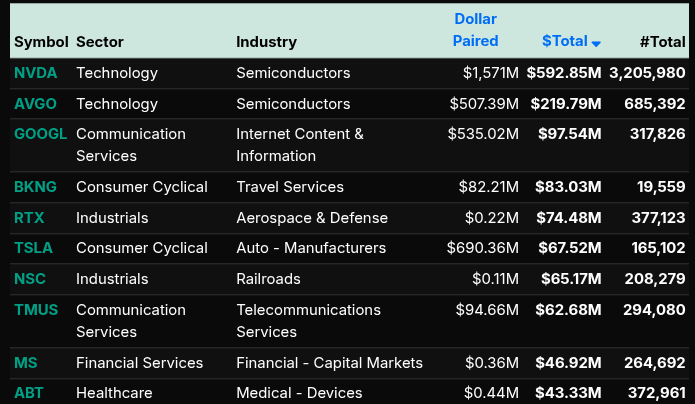Image resolution: width=695 pixels, height=404 pixels.
Task: Sort by the #Total column header
Action: point(662,42)
